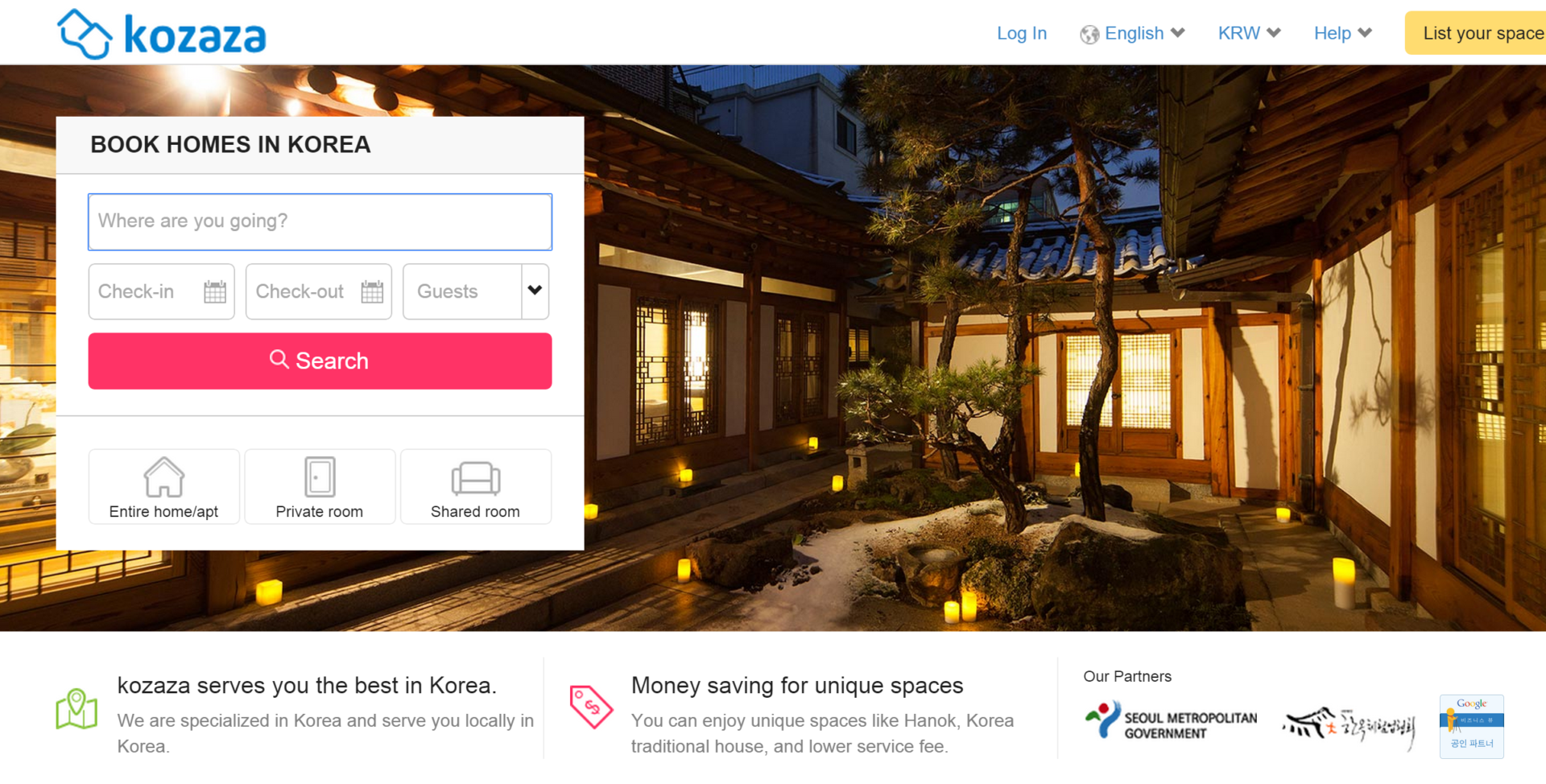Screen dimensions: 1546x784
Task: Open the Help menu
Action: point(1343,34)
